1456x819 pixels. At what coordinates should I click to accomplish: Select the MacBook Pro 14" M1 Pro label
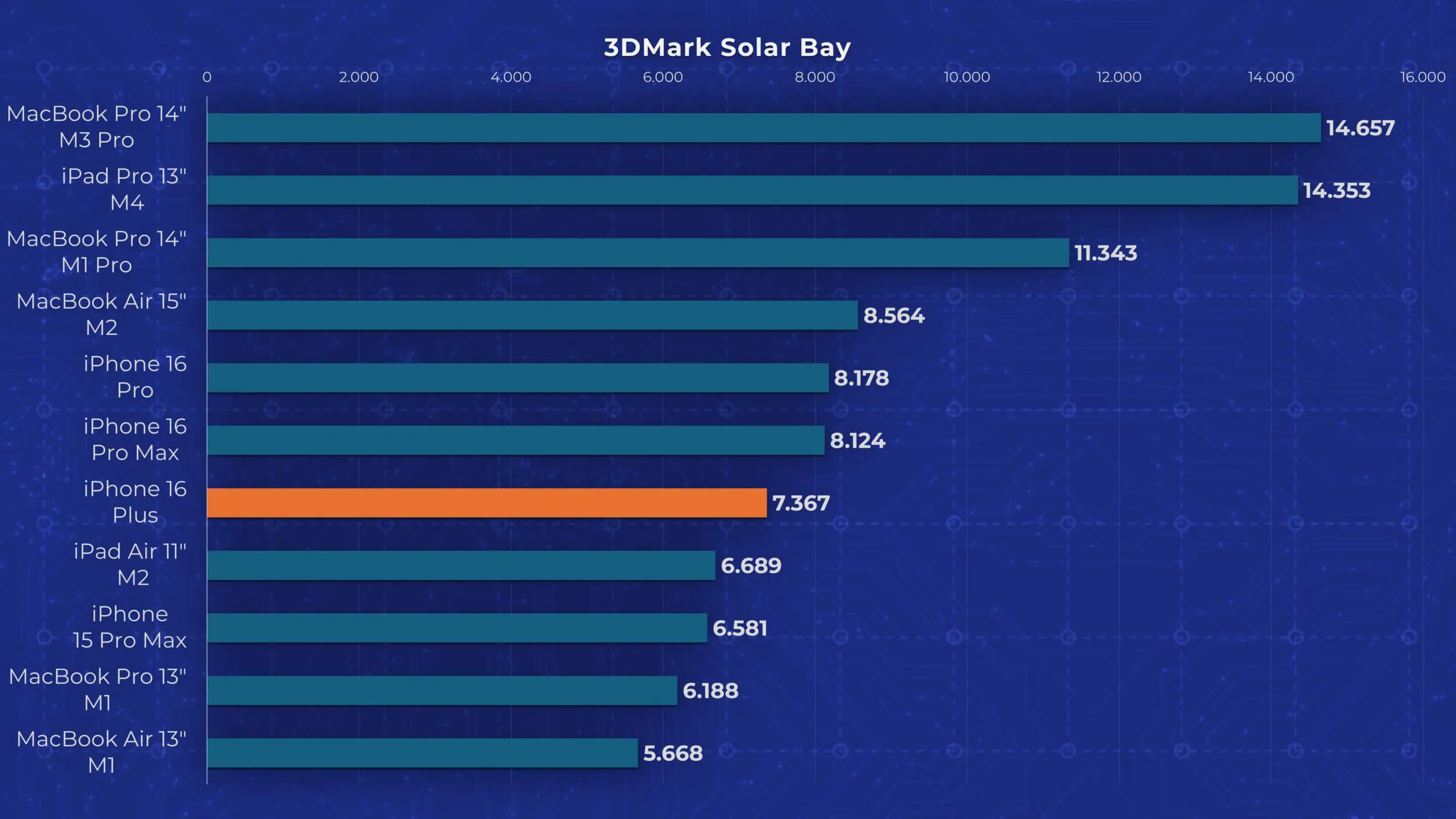[97, 252]
